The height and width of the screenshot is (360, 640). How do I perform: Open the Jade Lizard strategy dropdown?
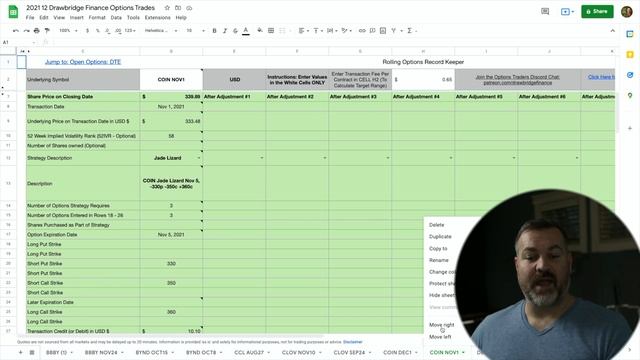[x=199, y=158]
